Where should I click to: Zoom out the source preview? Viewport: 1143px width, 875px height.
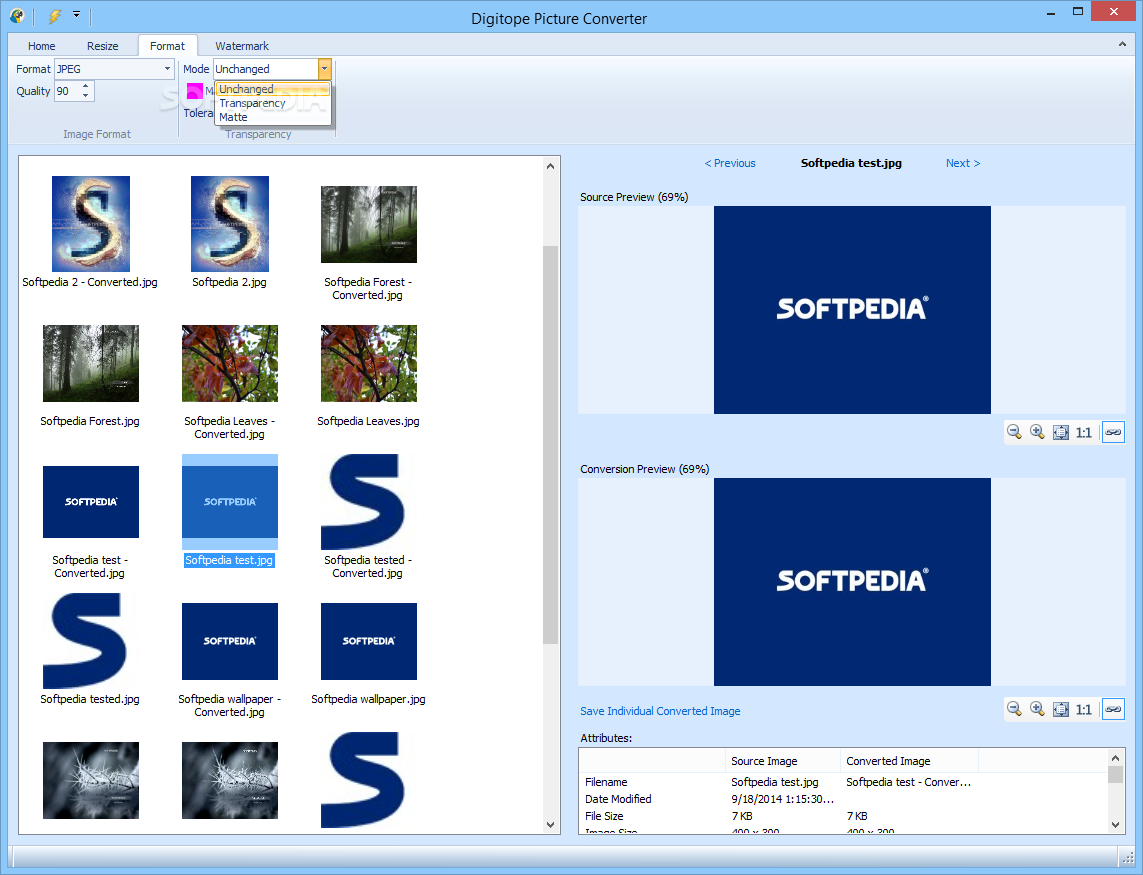pyautogui.click(x=1014, y=432)
